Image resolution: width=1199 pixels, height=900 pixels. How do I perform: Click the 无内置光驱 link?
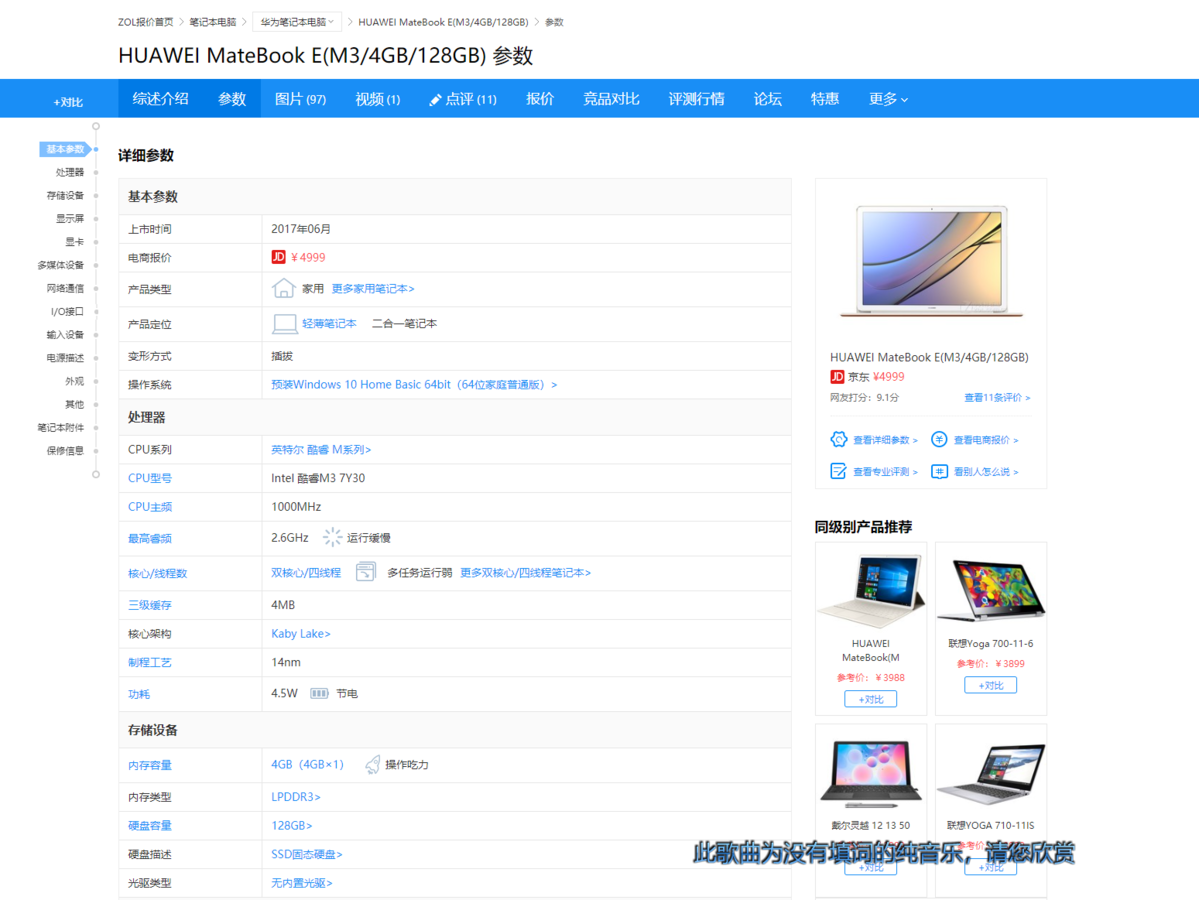[301, 882]
